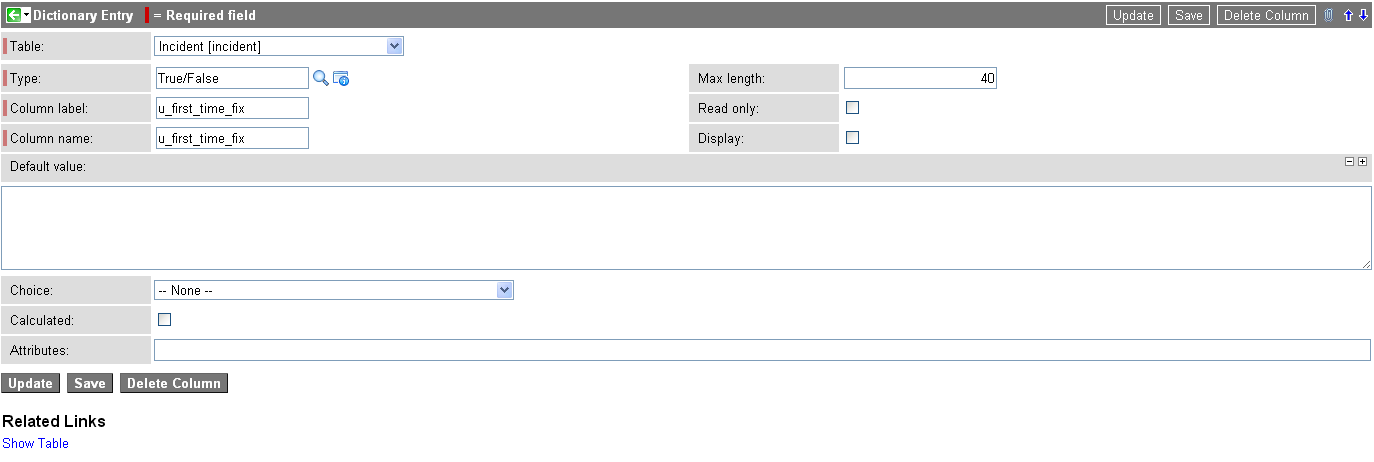Open the Type lookup magnifier icon
The width and height of the screenshot is (1374, 462).
pos(321,78)
